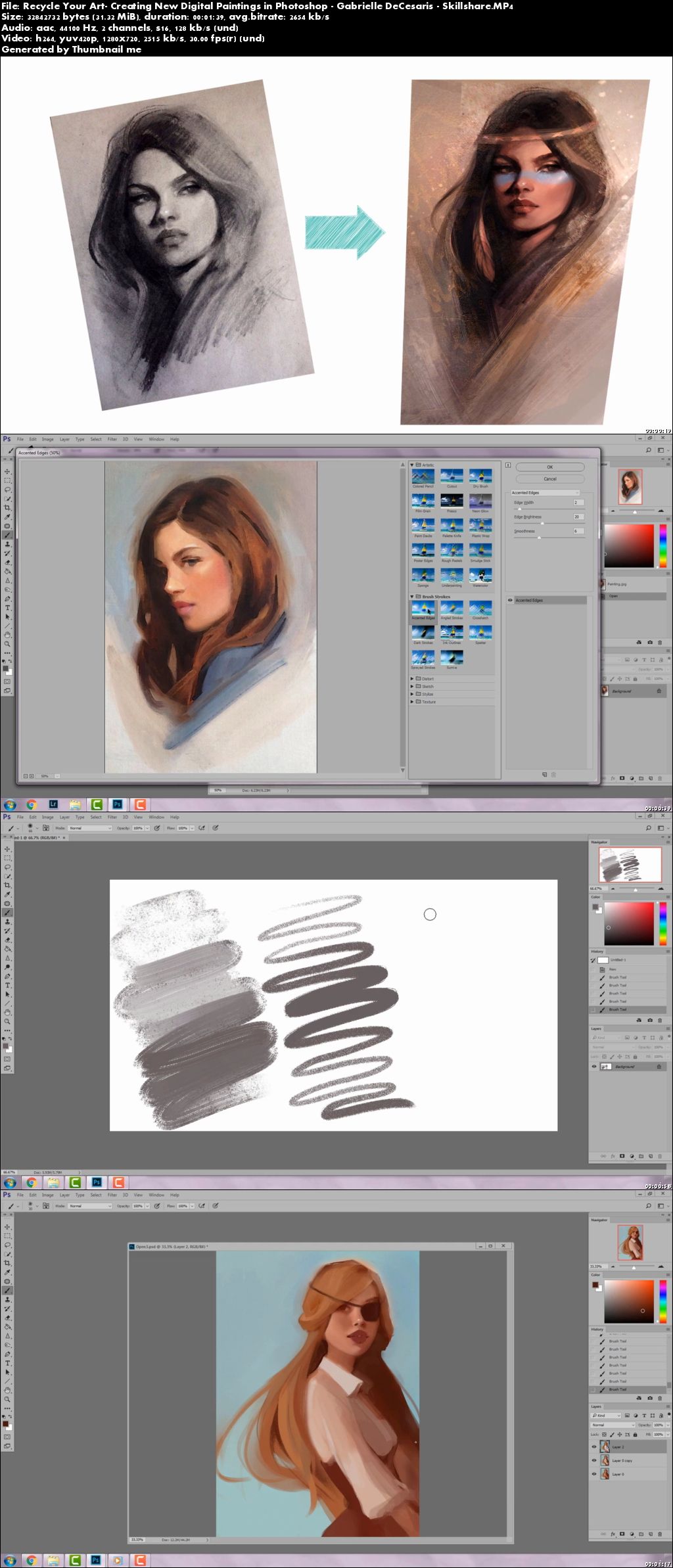The image size is (673, 1568).
Task: Click the Edge Width value field
Action: point(578,502)
